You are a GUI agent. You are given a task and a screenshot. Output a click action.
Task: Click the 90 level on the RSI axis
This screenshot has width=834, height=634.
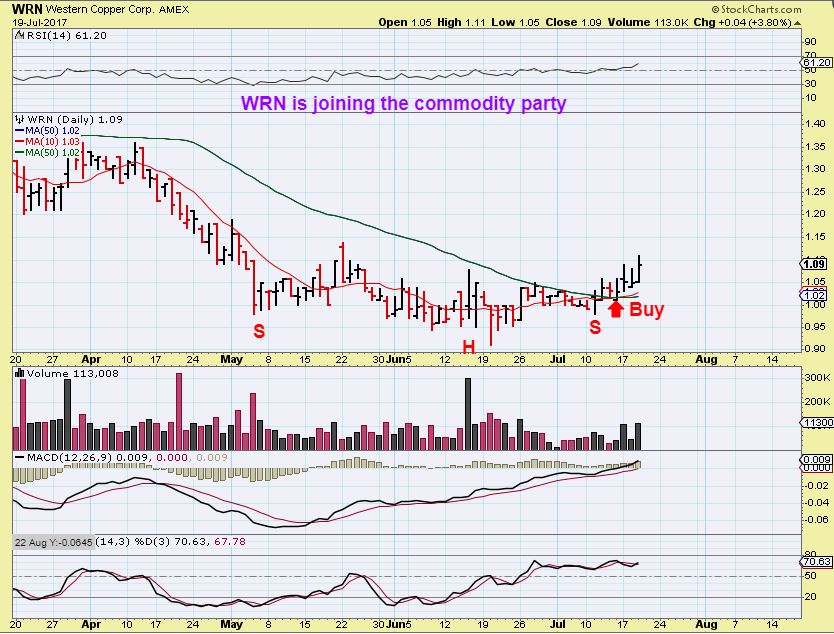coord(811,42)
